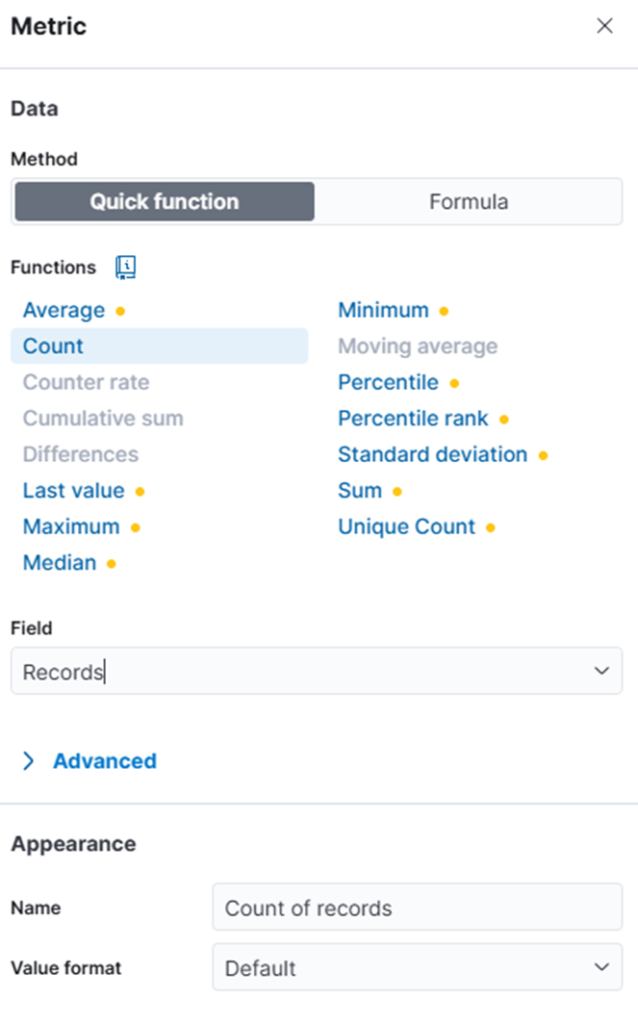The image size is (638, 1024).
Task: Open the Field dropdown arrow
Action: (x=601, y=671)
